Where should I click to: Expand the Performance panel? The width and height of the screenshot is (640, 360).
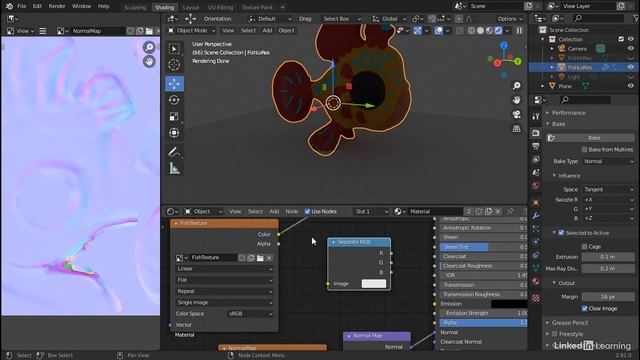coord(568,113)
